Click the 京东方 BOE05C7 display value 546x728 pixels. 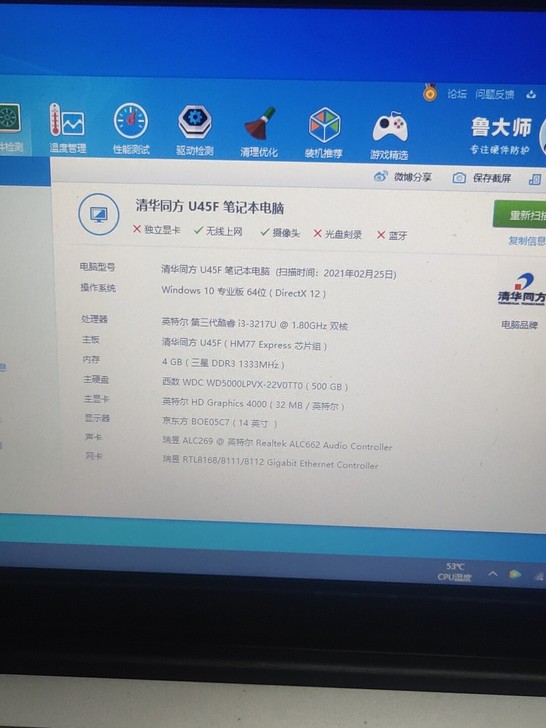[x=220, y=422]
